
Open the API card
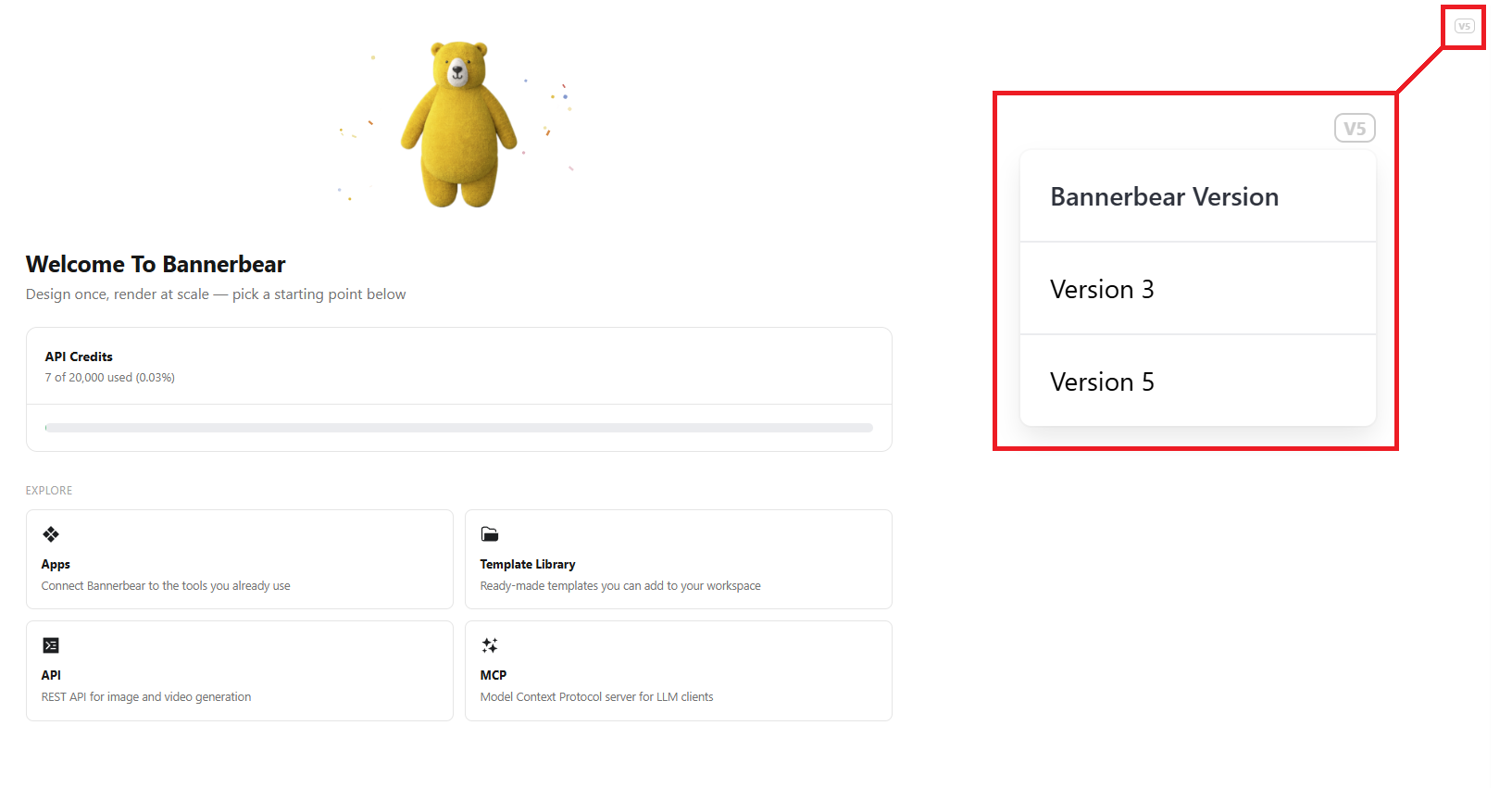click(240, 671)
